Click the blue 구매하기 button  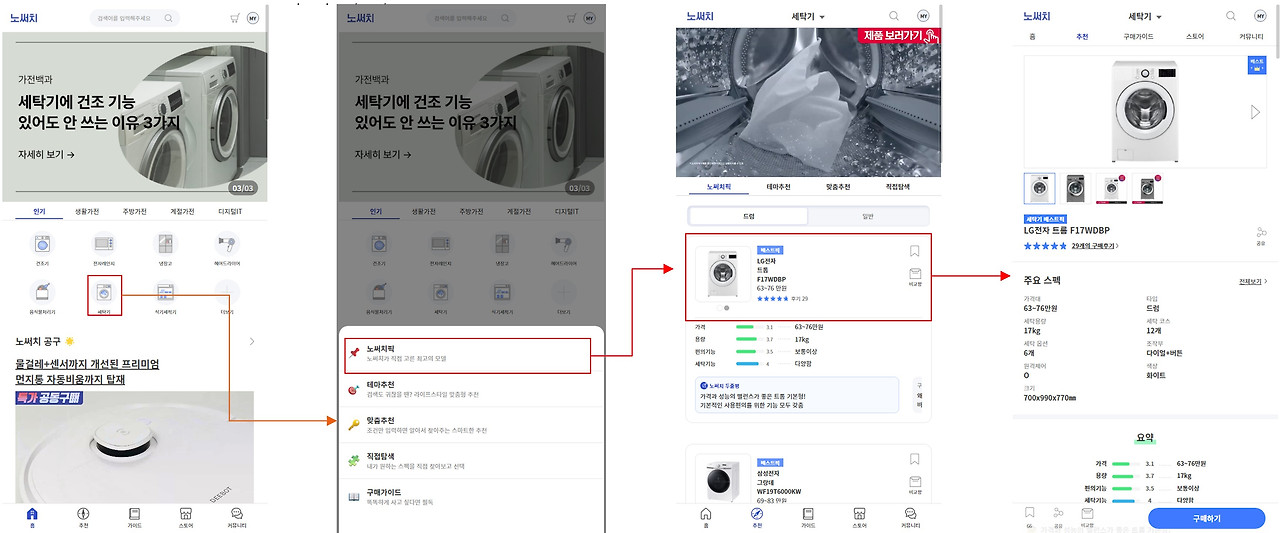click(1206, 518)
